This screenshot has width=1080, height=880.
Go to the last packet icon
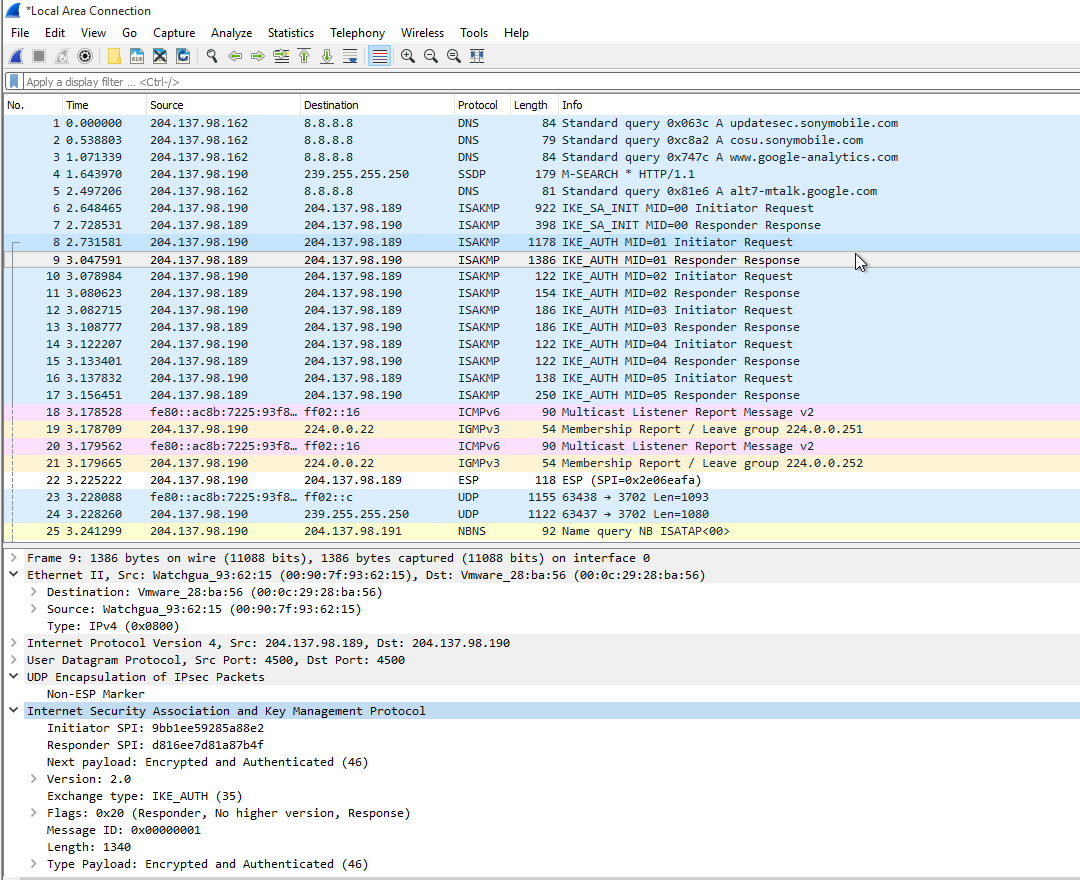[x=327, y=56]
